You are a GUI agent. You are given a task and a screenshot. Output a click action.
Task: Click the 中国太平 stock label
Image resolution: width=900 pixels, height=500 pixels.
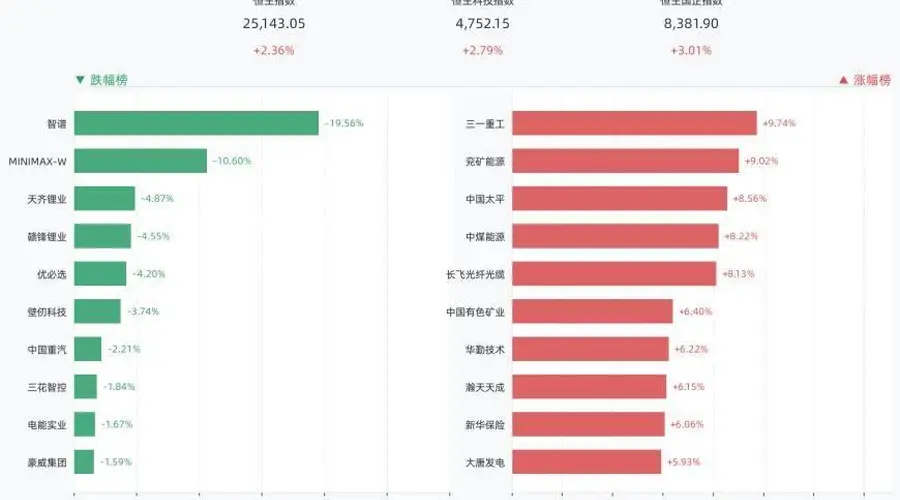(485, 199)
